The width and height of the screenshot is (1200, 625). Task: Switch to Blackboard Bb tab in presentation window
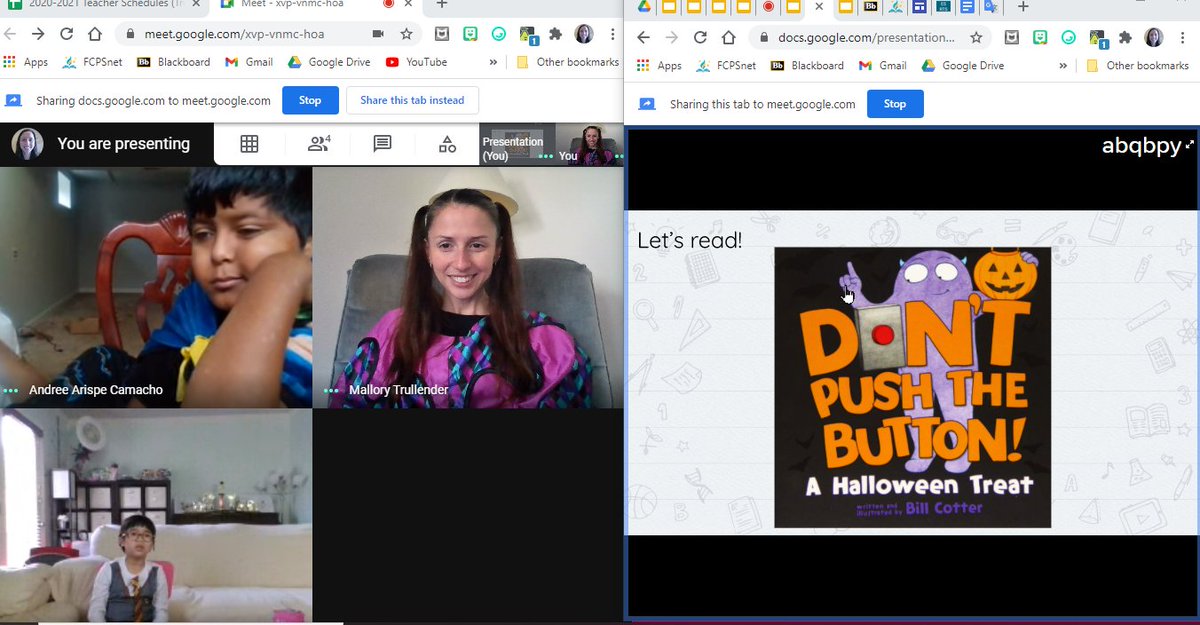coord(870,7)
